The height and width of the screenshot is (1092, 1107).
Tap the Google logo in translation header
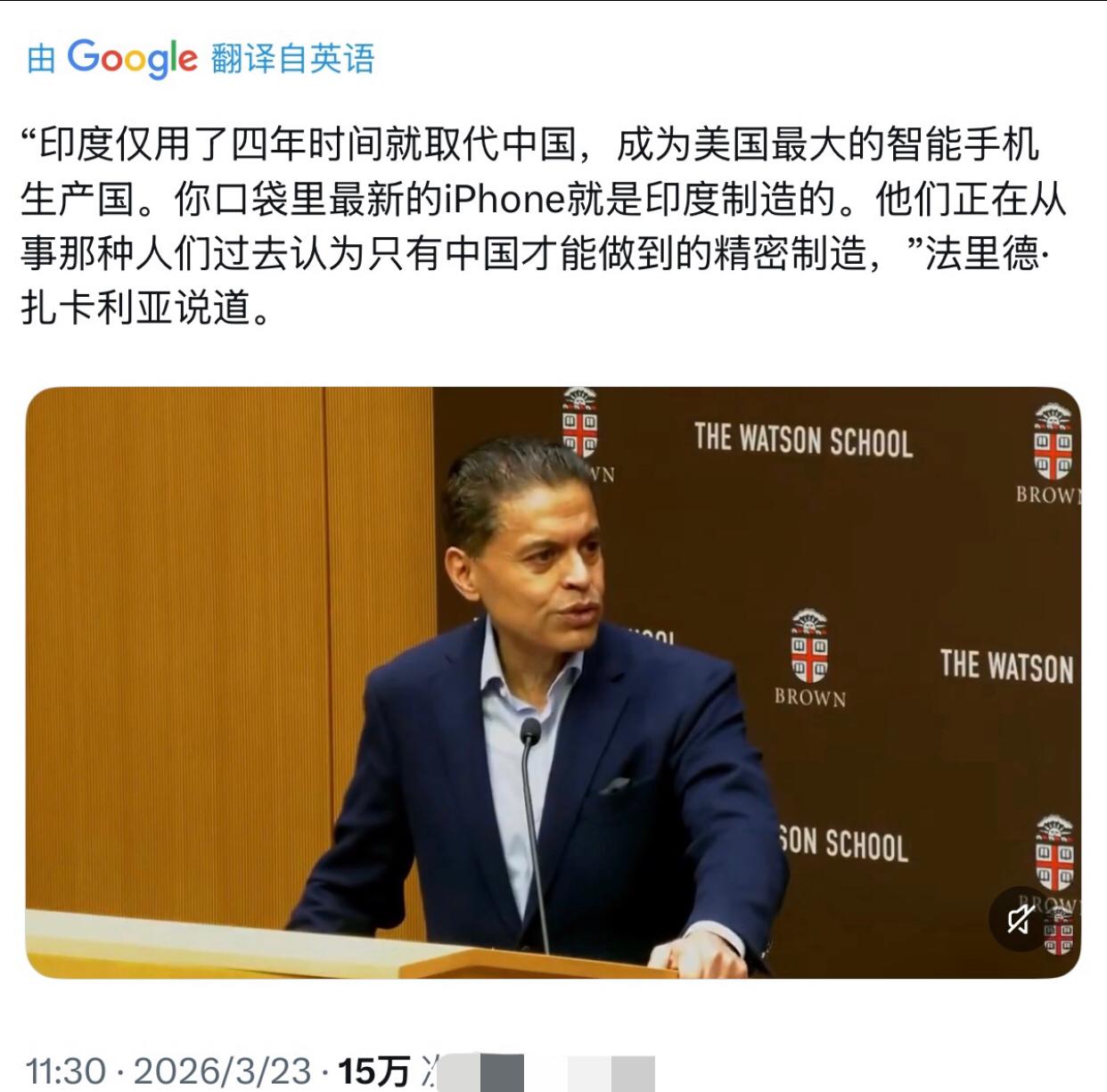pos(133,59)
